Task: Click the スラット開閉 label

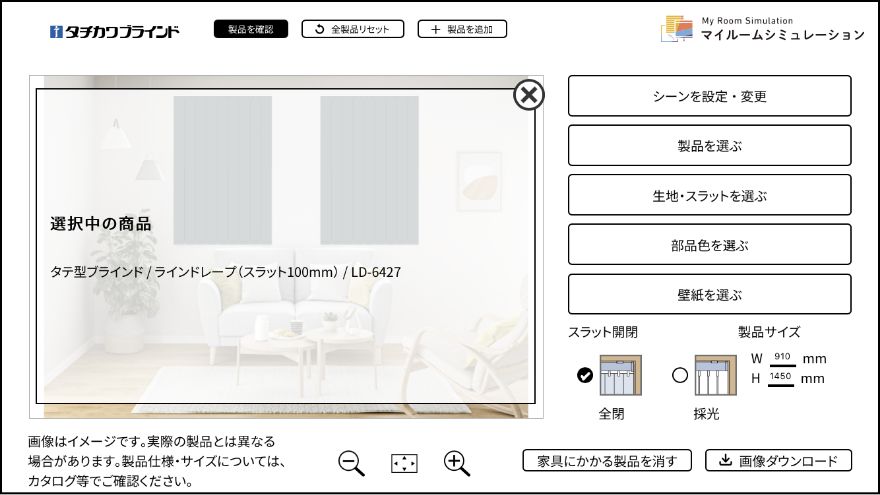Action: pos(603,332)
